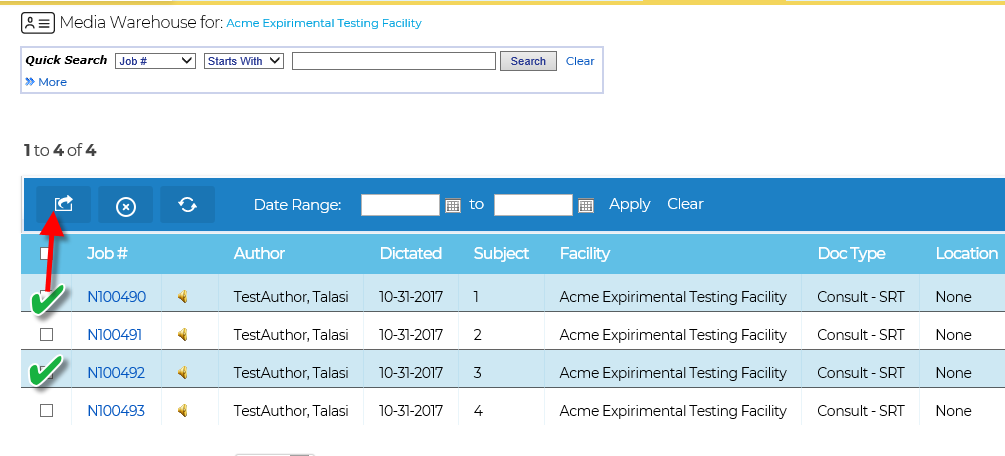
Task: Toggle the select-all checkbox in table header
Action: [45, 253]
